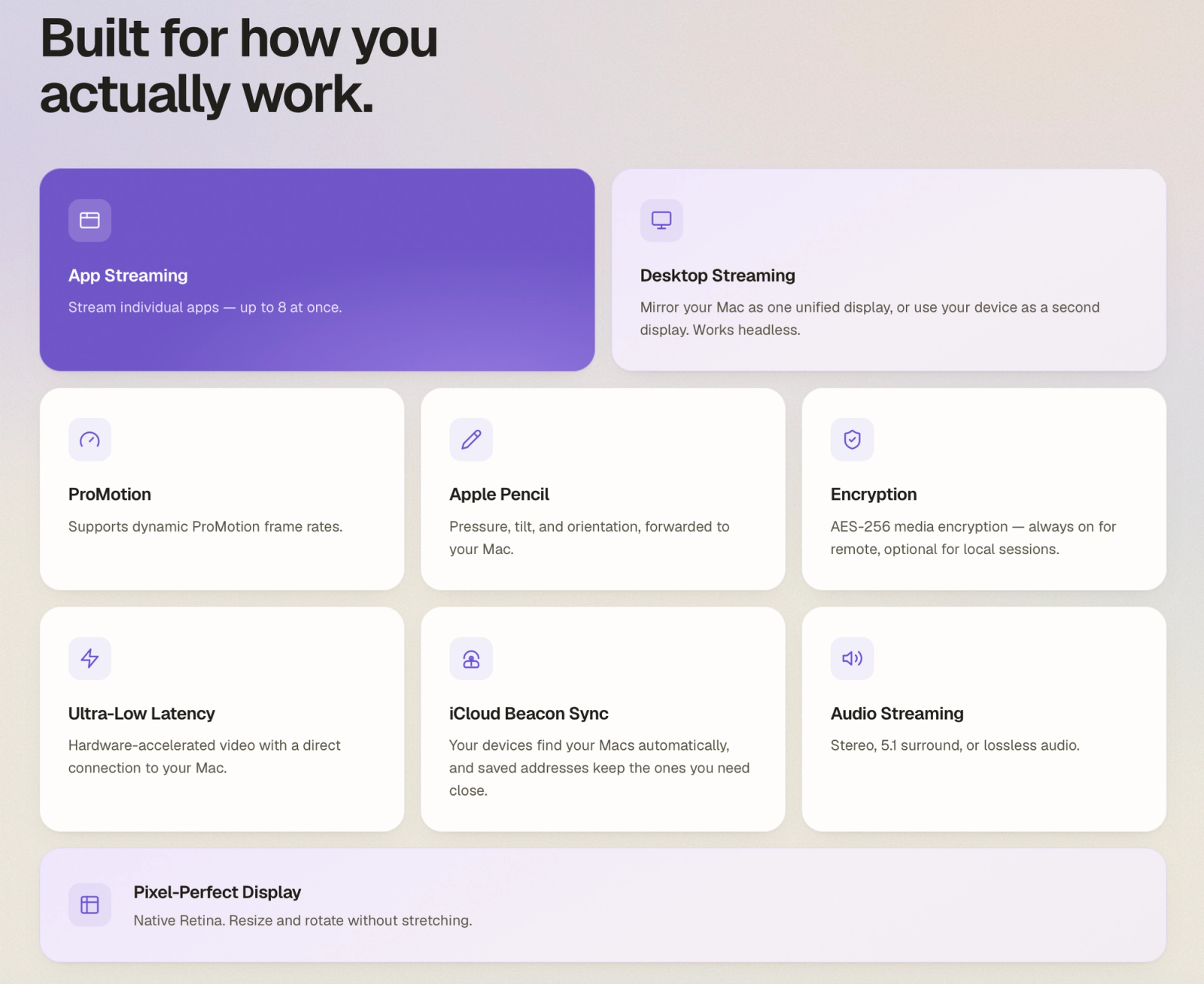Screen dimensions: 1204x984
Task: Click the Apple Pencil card title
Action: (499, 495)
